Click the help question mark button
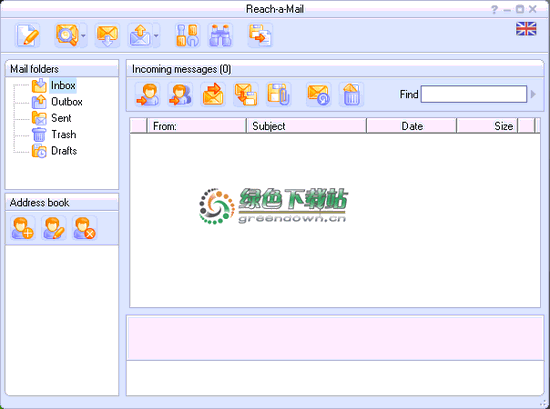The height and width of the screenshot is (409, 550). point(494,9)
